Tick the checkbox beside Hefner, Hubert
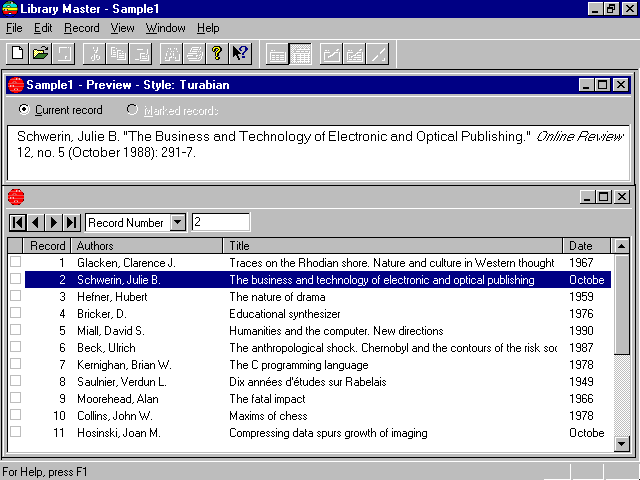The width and height of the screenshot is (640, 480). pos(15,297)
